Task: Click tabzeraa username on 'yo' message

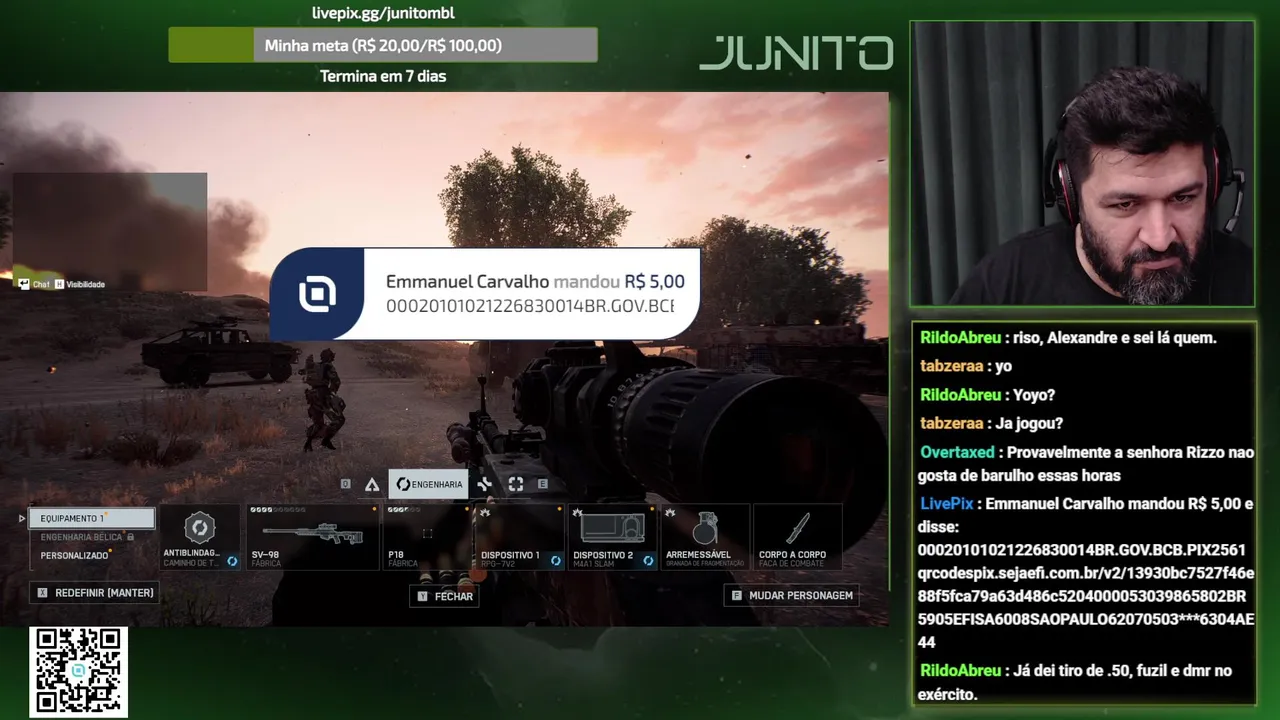Action: (x=951, y=366)
